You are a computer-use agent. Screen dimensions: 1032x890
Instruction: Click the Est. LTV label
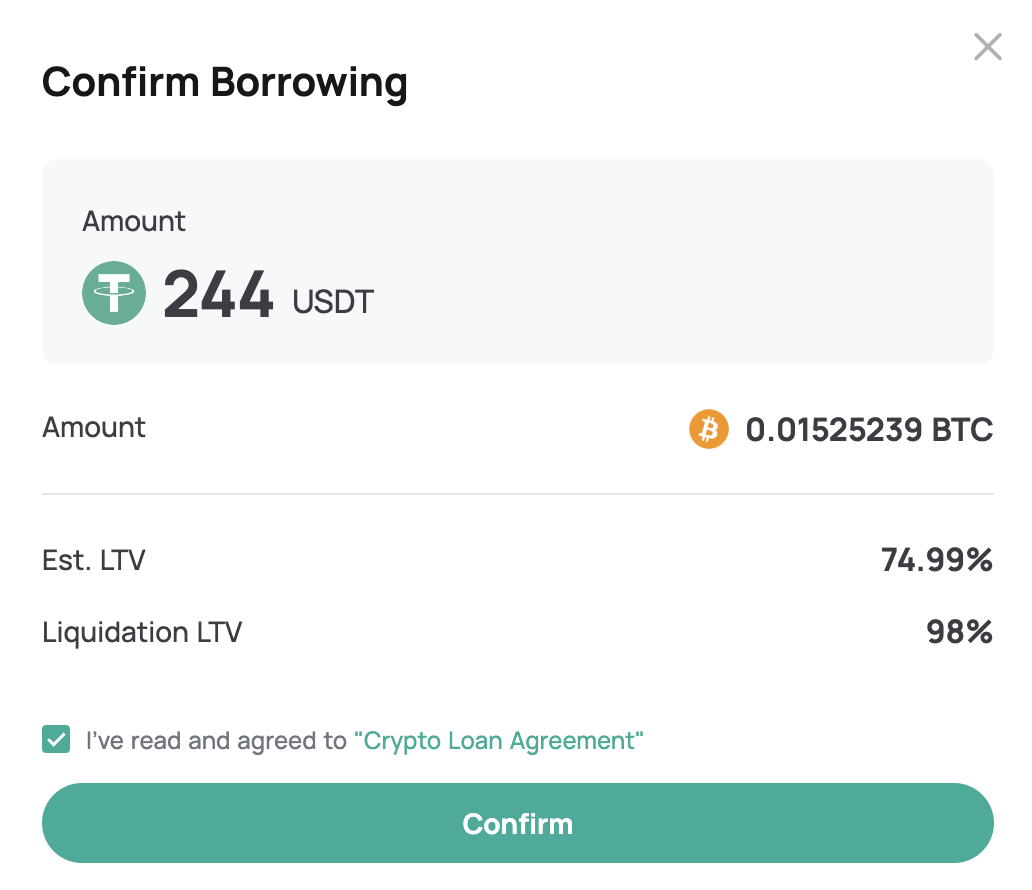point(93,560)
